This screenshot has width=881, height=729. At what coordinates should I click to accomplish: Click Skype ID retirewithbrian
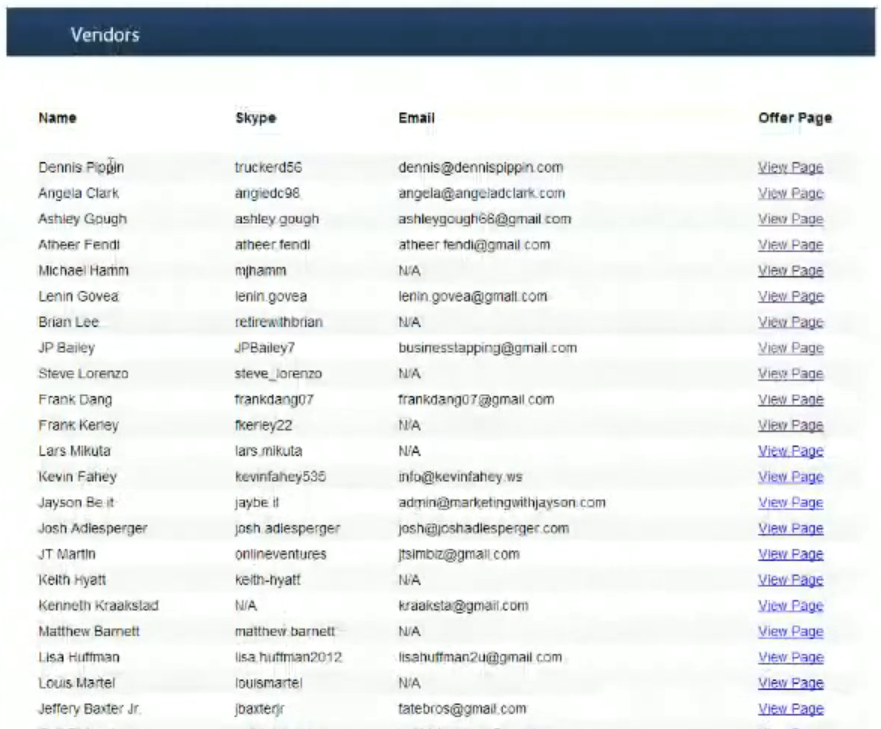pyautogui.click(x=279, y=322)
